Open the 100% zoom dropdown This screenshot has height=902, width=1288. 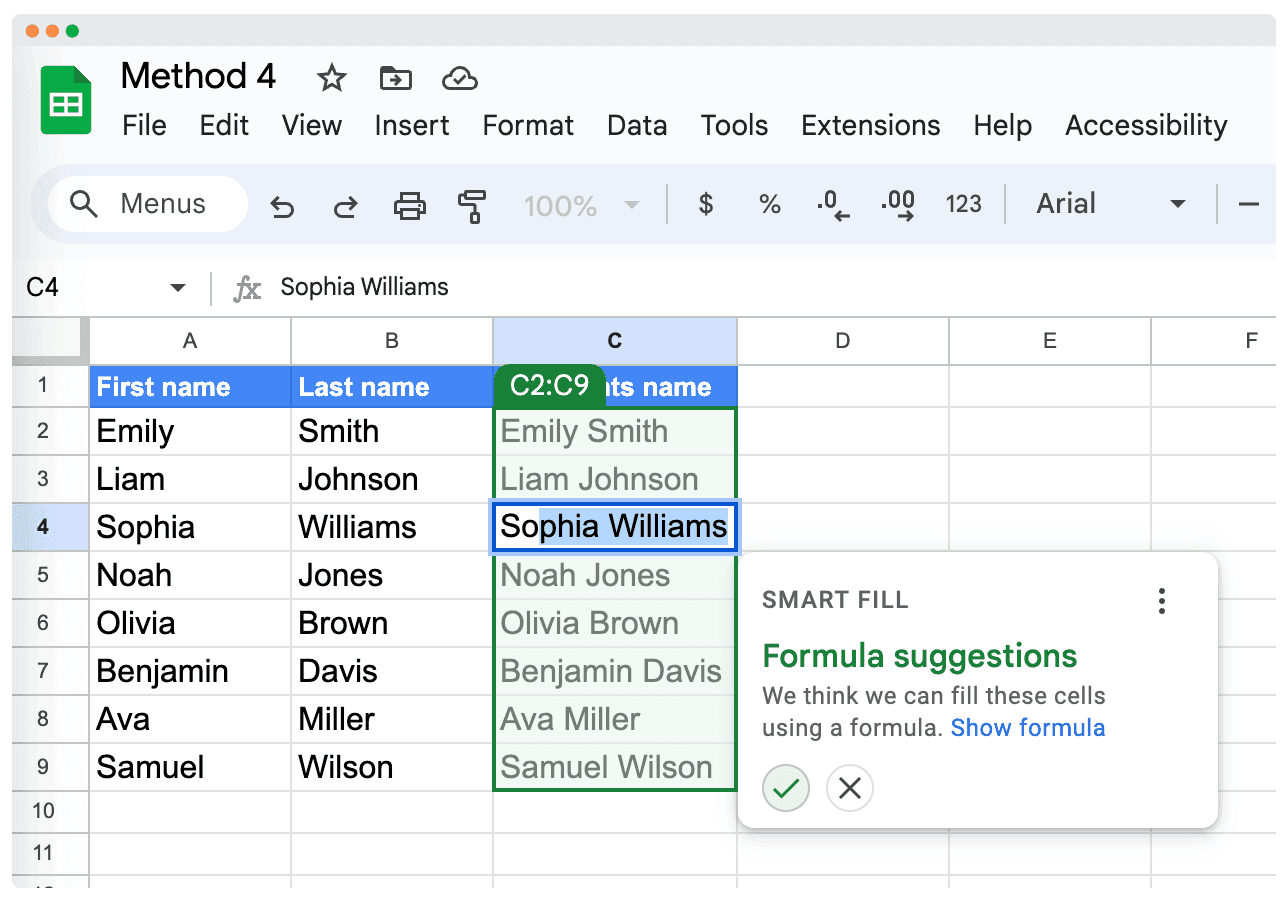point(581,206)
